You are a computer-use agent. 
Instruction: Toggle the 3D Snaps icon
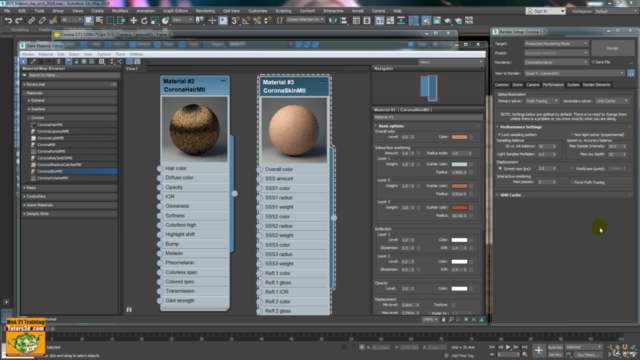click(235, 20)
